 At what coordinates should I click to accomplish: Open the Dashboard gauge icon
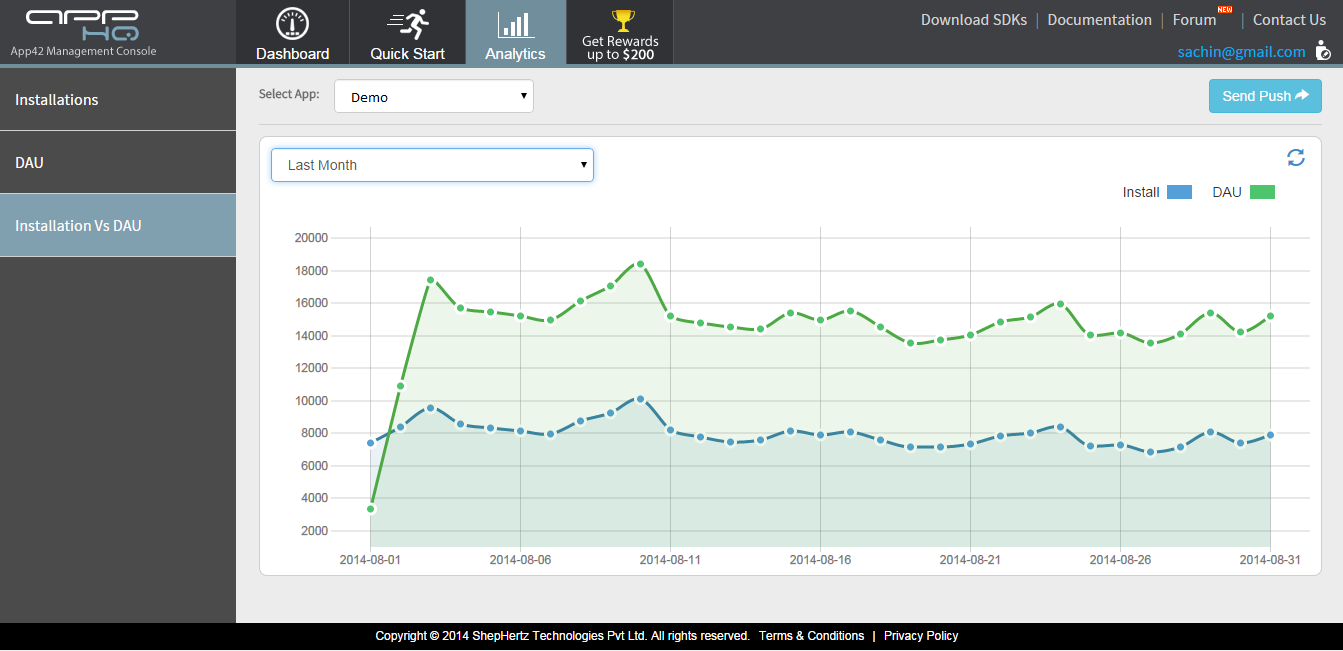pos(292,24)
